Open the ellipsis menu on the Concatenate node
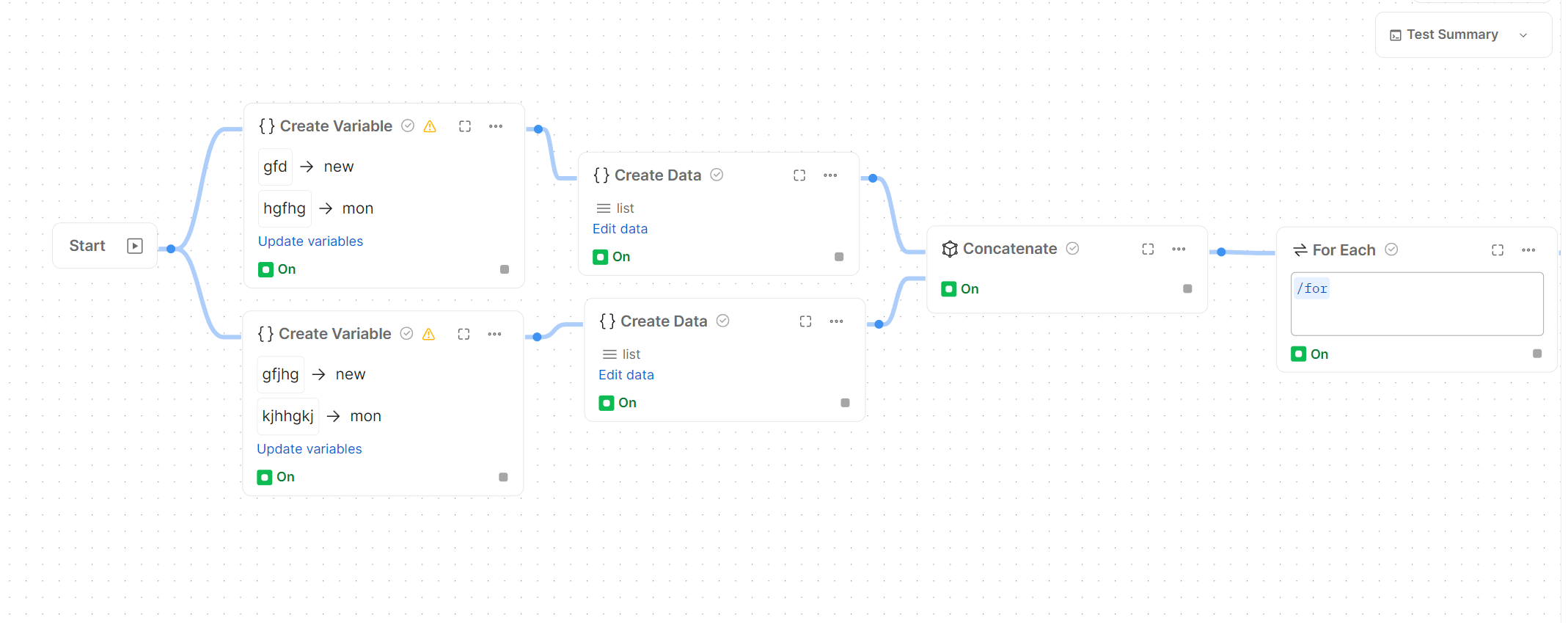This screenshot has width=1568, height=623. pos(1179,249)
